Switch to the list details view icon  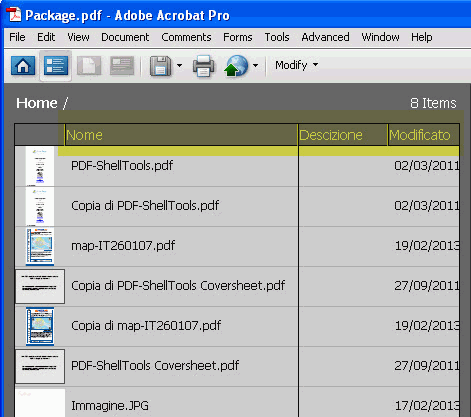(x=56, y=65)
